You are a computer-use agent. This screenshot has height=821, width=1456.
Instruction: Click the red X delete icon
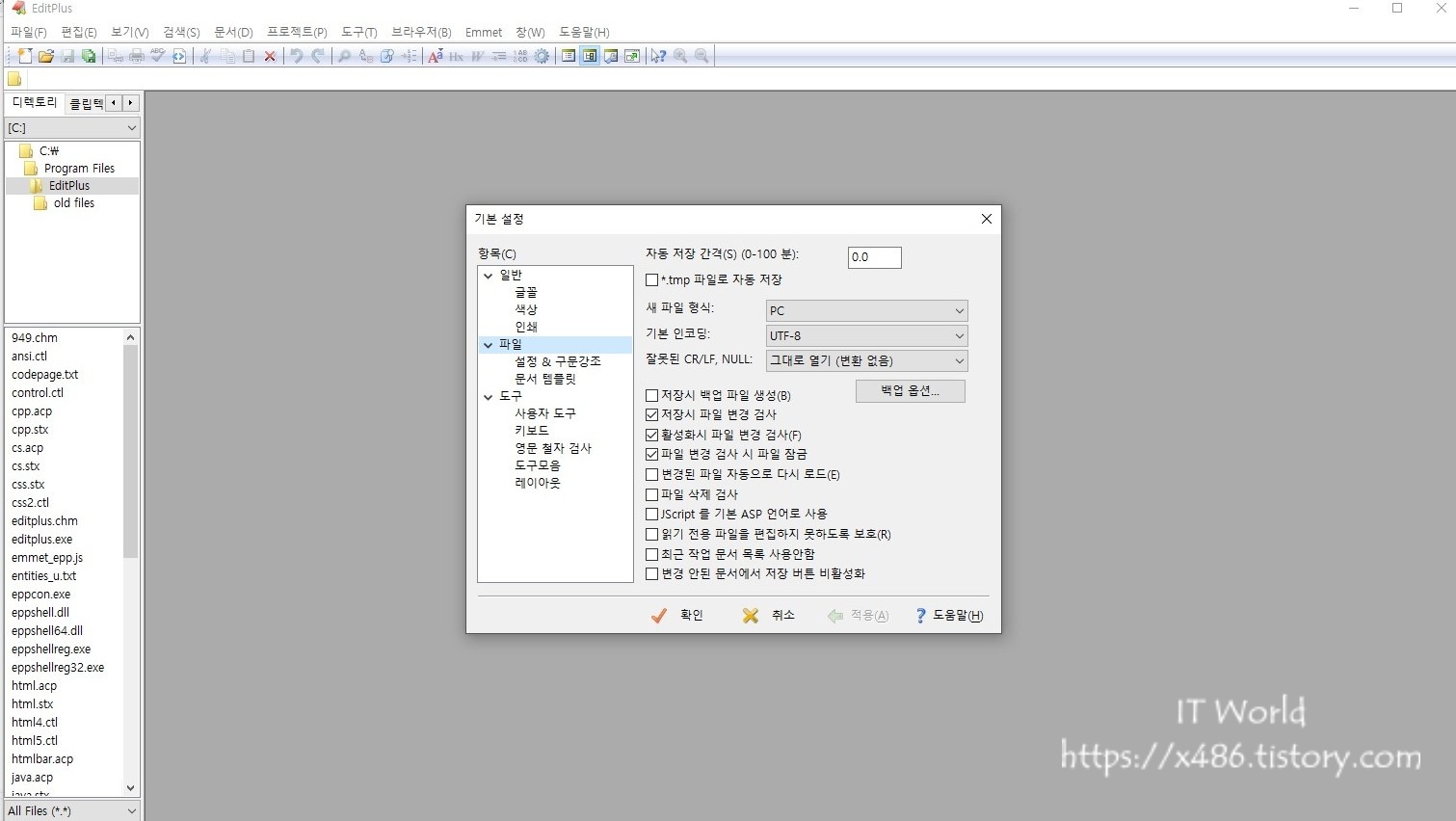270,56
